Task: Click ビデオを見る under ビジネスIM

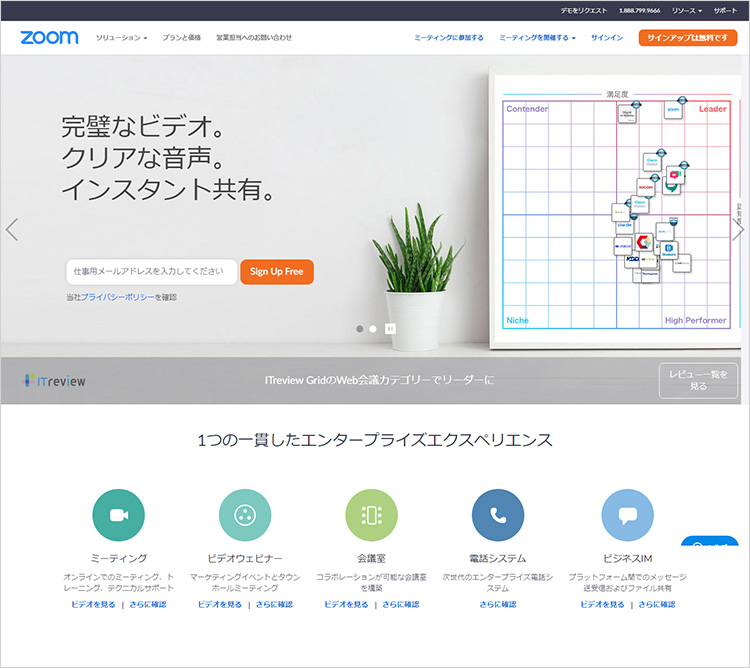Action: click(602, 604)
